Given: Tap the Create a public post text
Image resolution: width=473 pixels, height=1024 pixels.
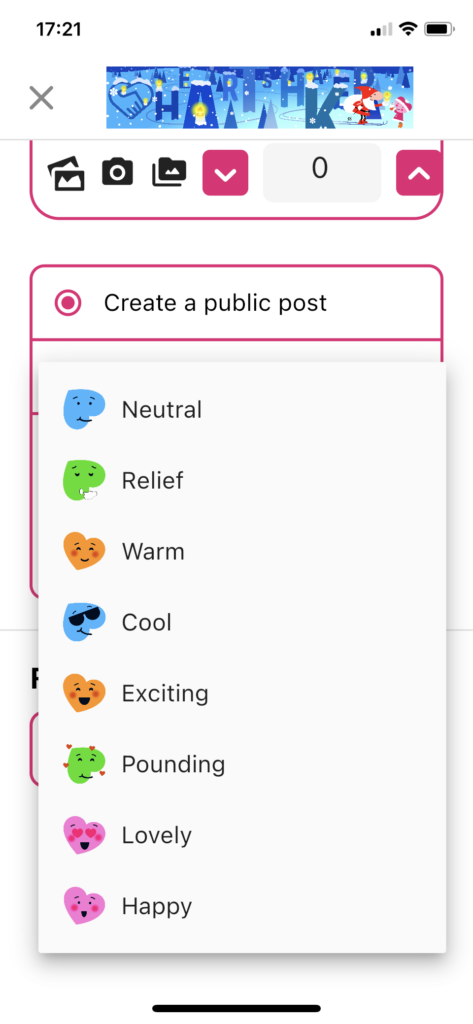Looking at the screenshot, I should tap(216, 303).
